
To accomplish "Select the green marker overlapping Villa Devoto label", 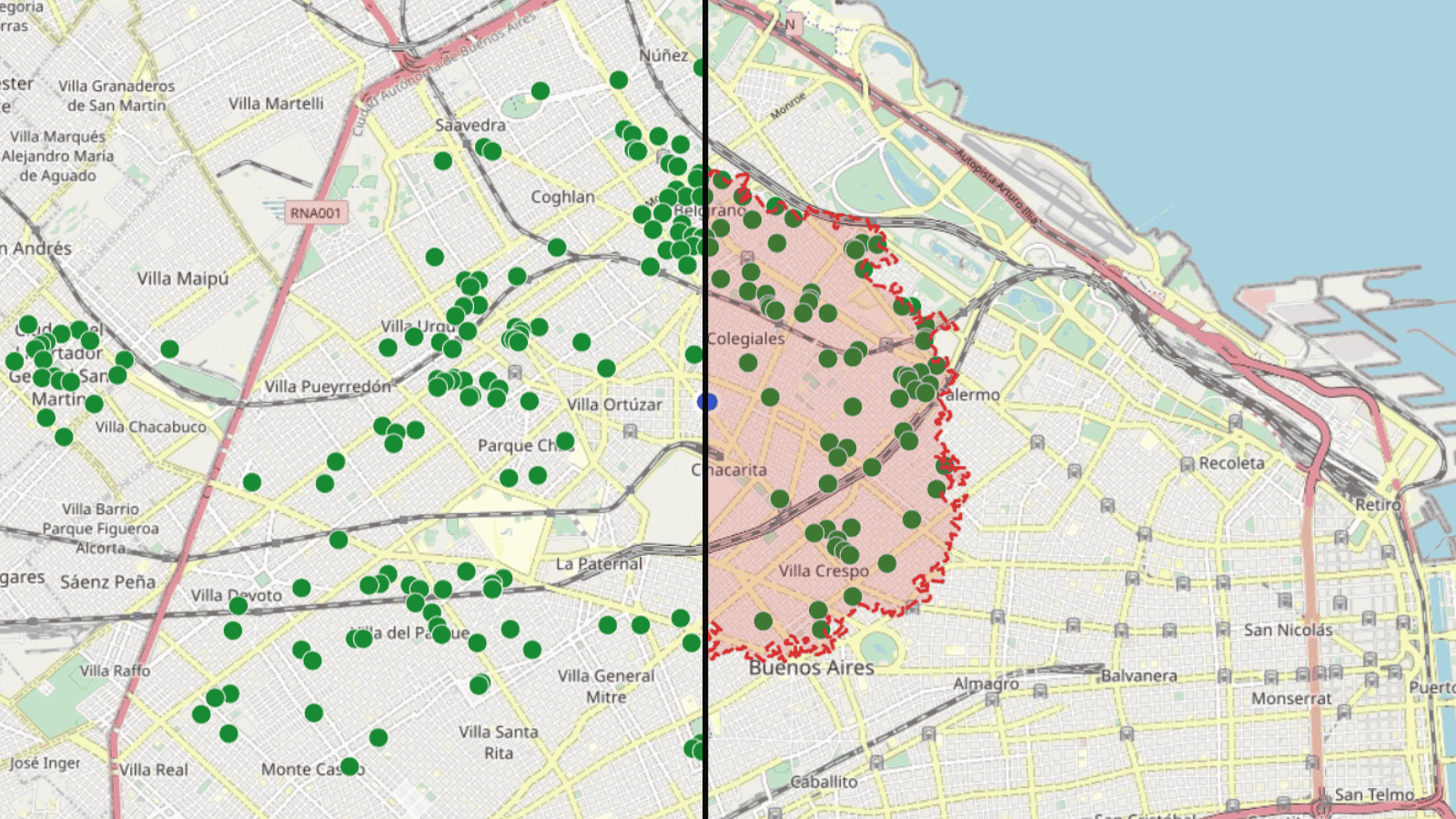I will pyautogui.click(x=238, y=605).
